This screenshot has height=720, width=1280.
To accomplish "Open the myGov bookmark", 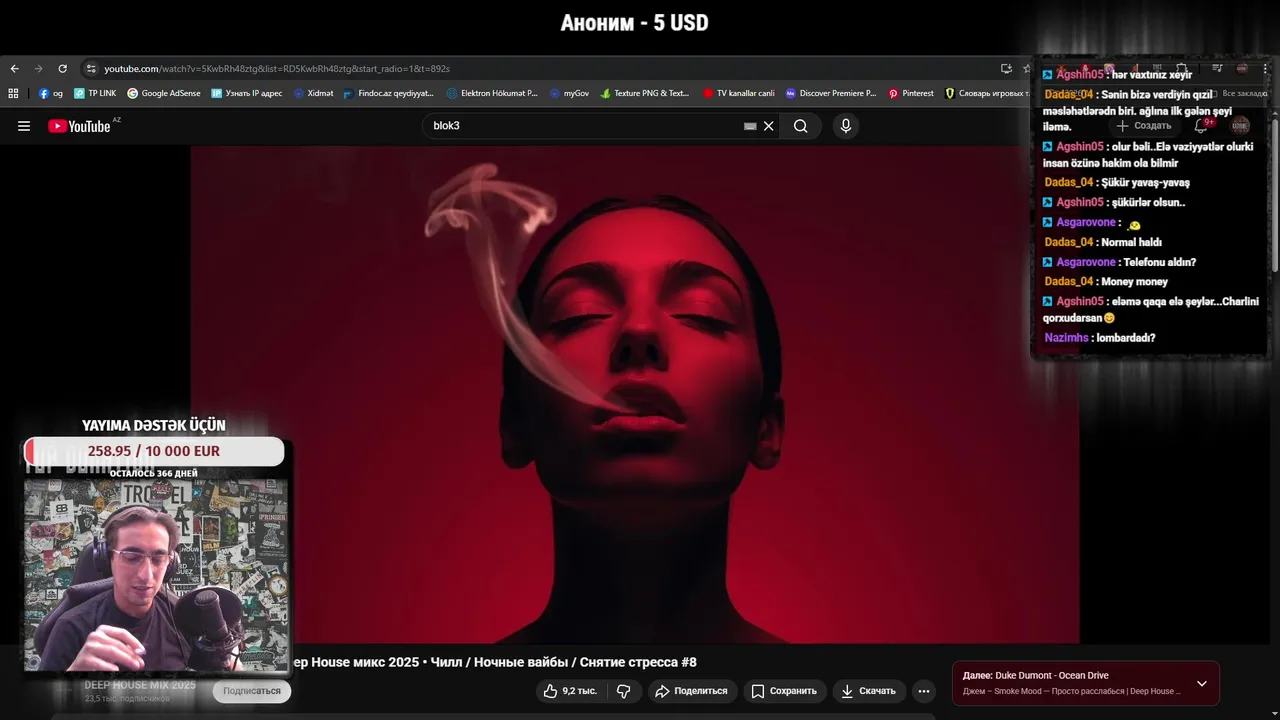I will point(569,93).
